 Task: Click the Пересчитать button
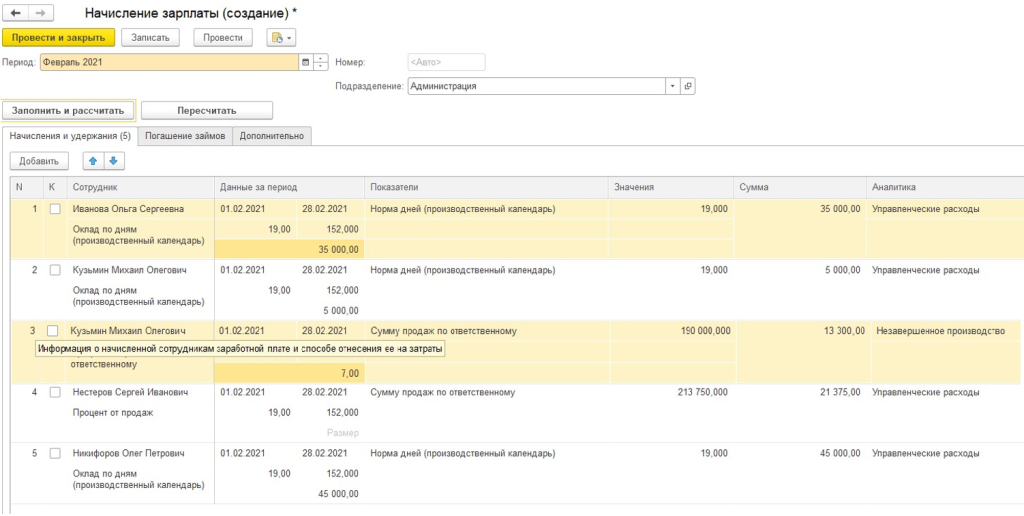206,110
